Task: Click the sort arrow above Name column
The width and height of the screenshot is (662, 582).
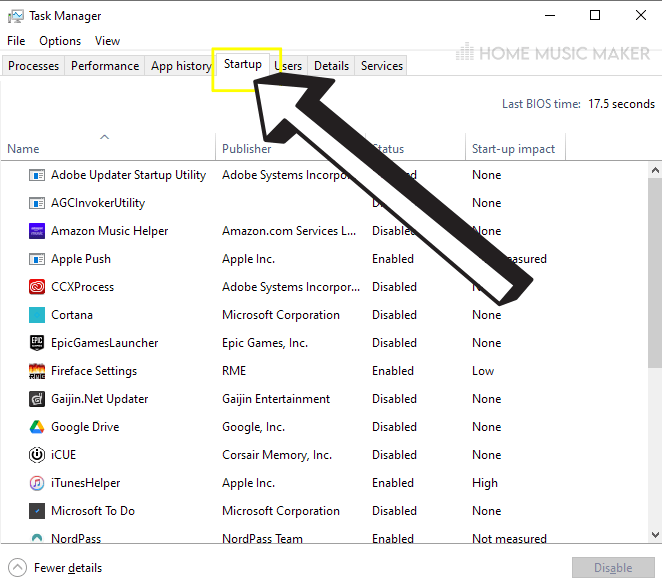Action: 104,137
